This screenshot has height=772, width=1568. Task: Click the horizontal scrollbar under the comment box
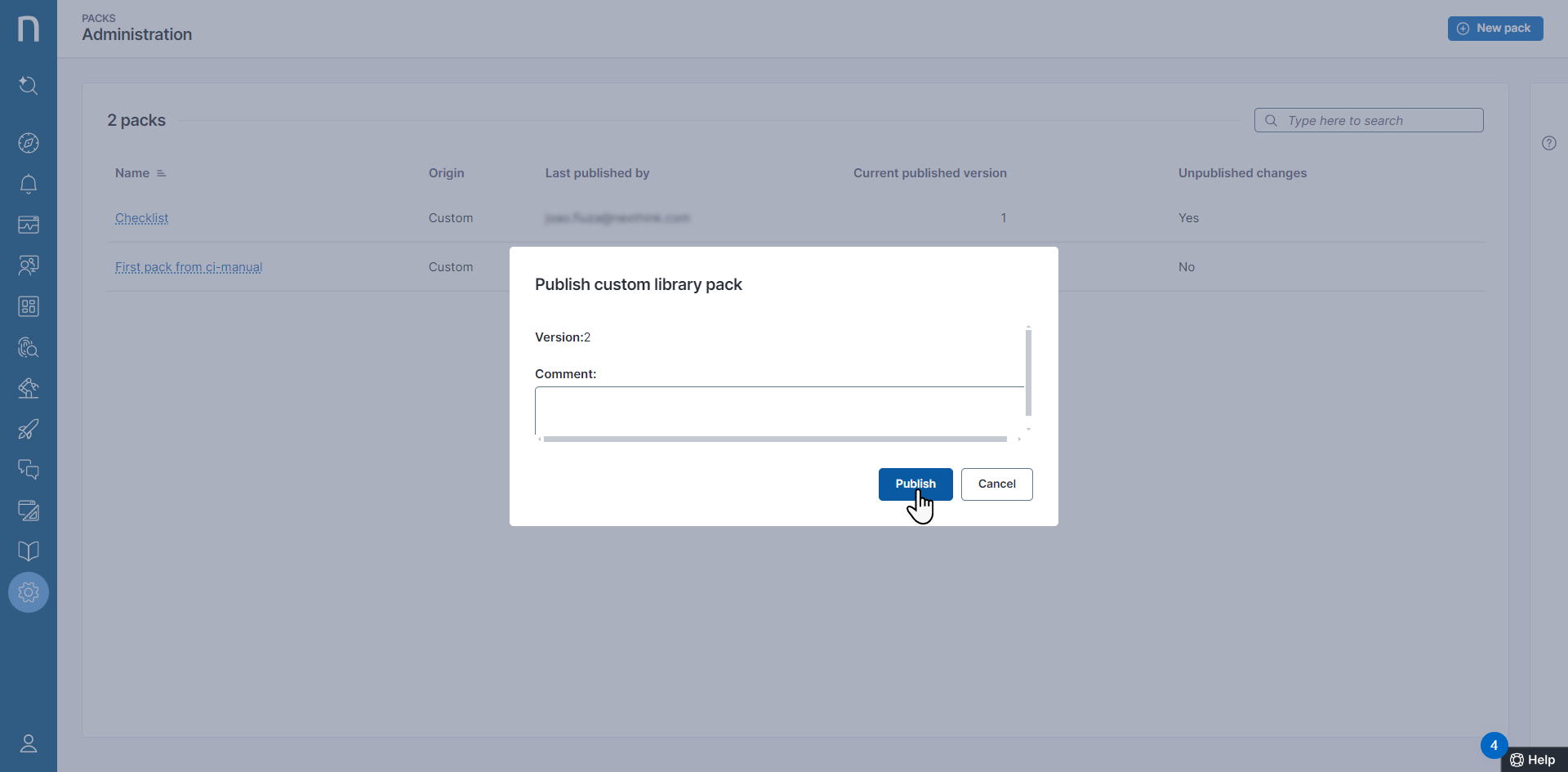point(774,440)
